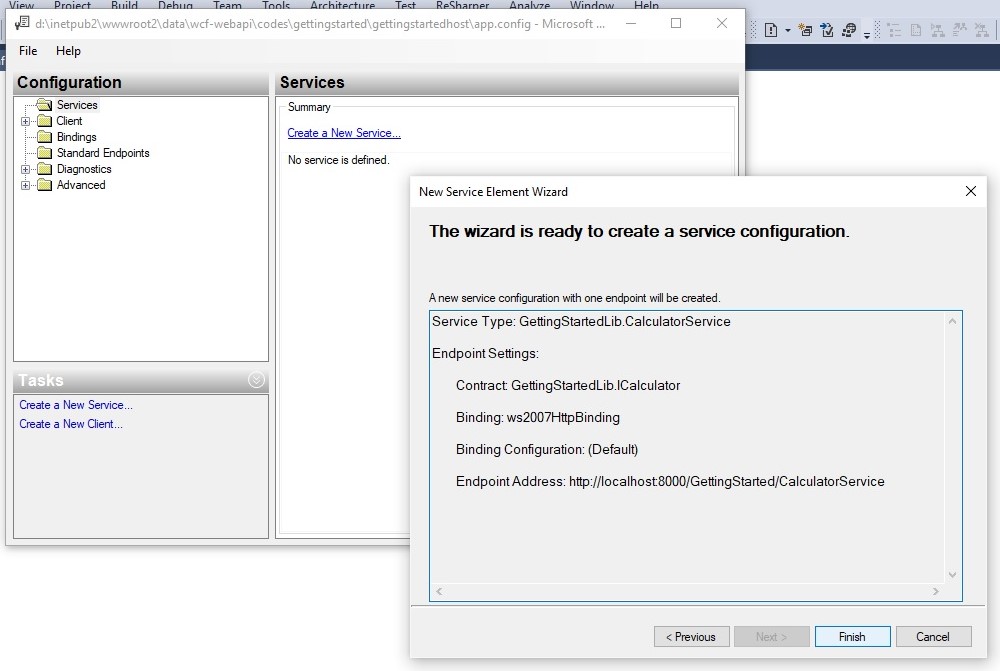
Task: Click the blue arrow checklist toolbar icon
Action: click(827, 31)
